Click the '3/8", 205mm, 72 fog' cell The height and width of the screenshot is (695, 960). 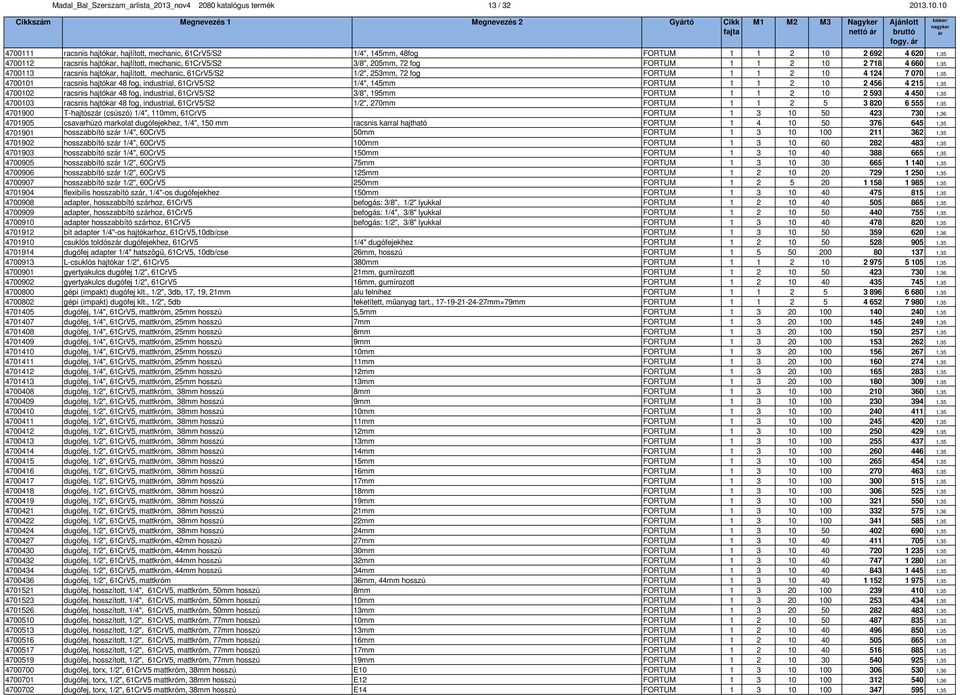coord(387,63)
